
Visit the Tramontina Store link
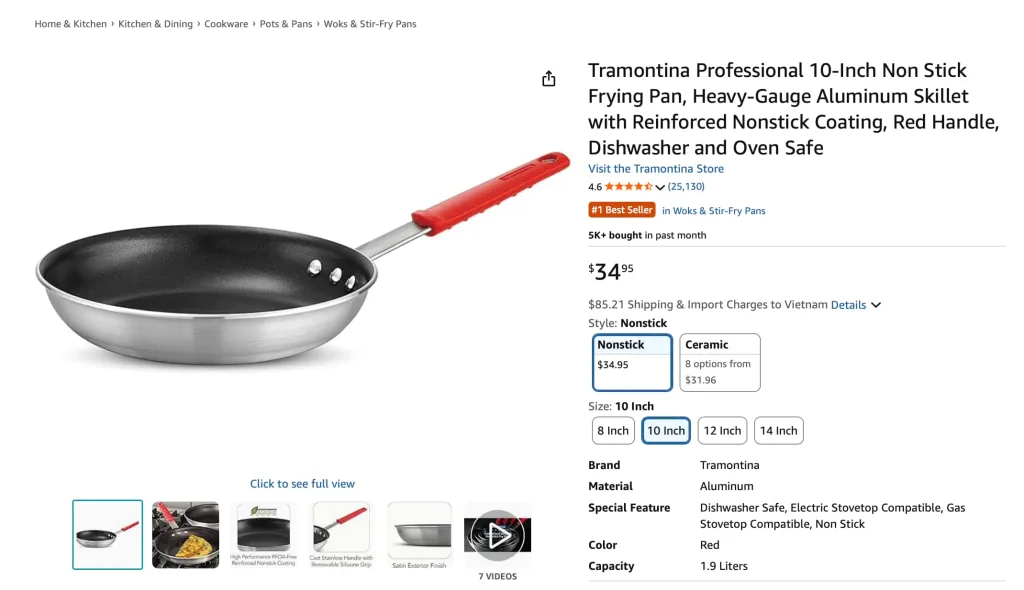(656, 169)
